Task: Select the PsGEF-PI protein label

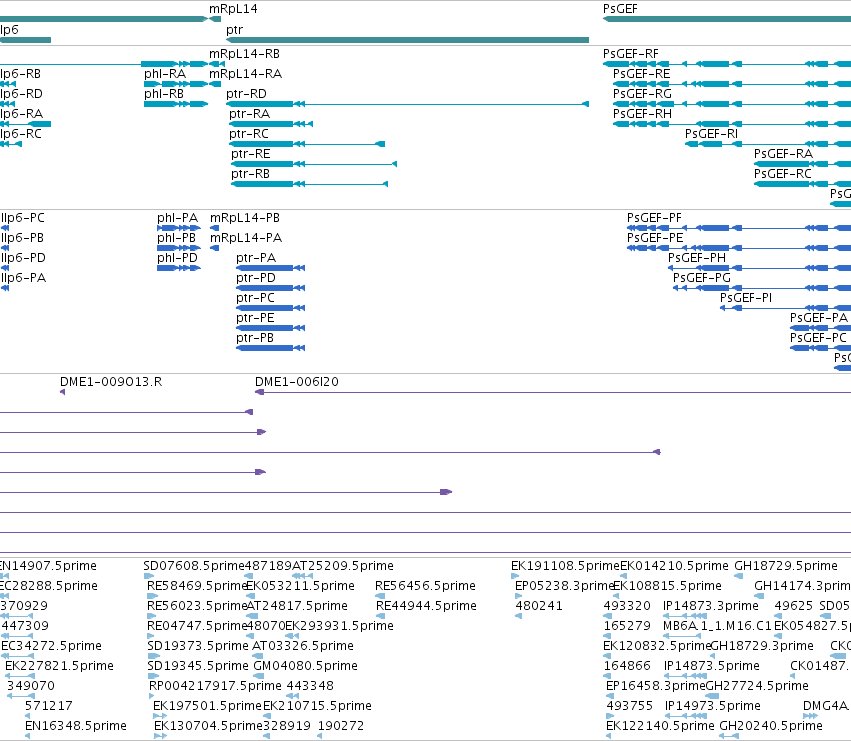Action: (x=746, y=299)
